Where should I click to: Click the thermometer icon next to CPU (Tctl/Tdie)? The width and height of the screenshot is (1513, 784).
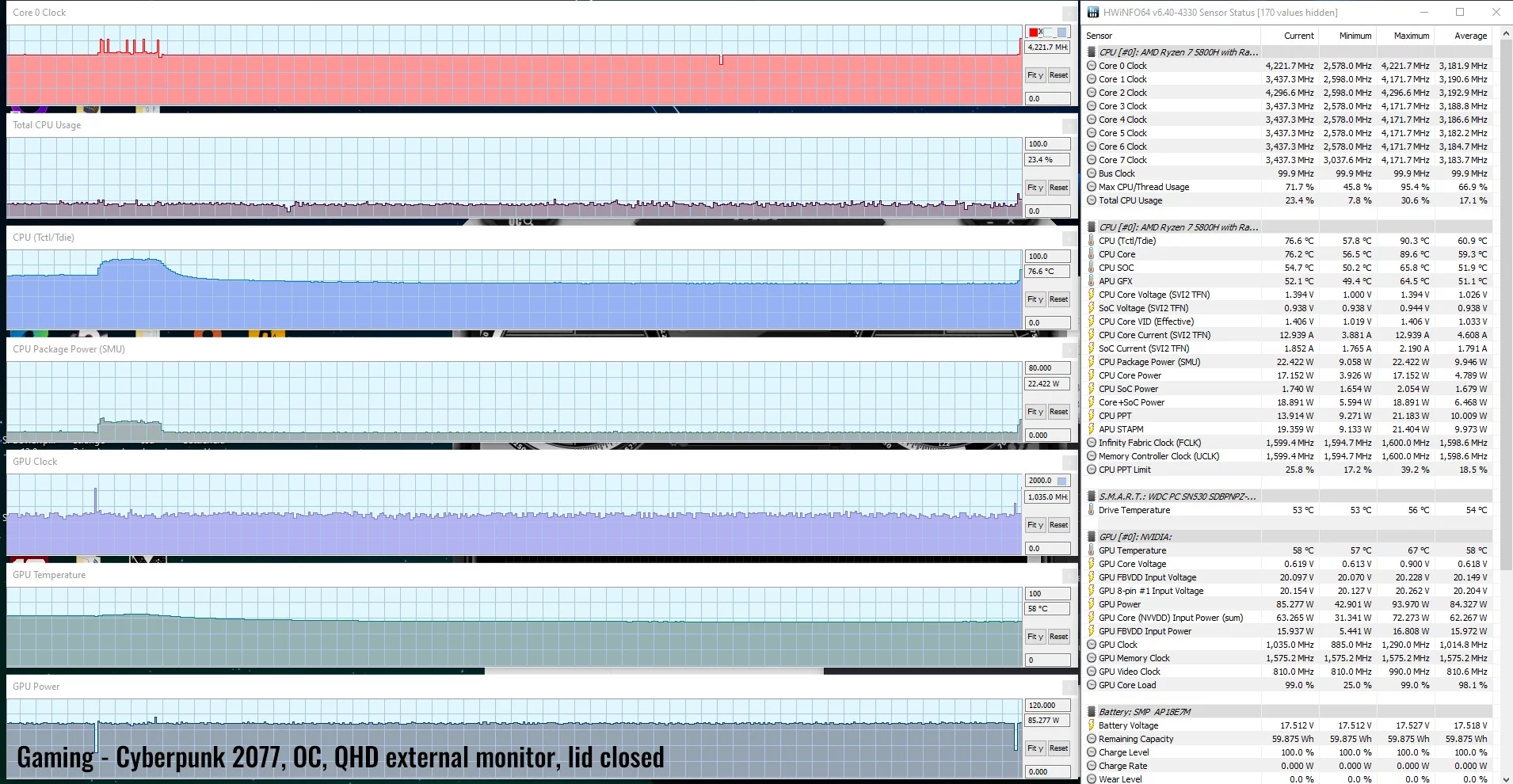click(1092, 241)
